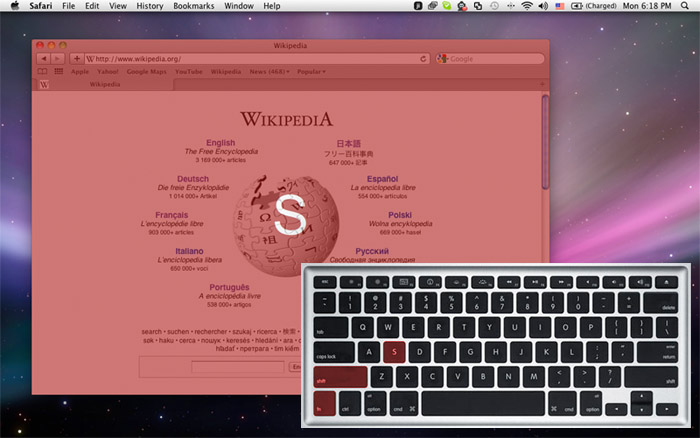This screenshot has height=438, width=700.
Task: Expand the News (468) bookmarks folder
Action: point(269,71)
